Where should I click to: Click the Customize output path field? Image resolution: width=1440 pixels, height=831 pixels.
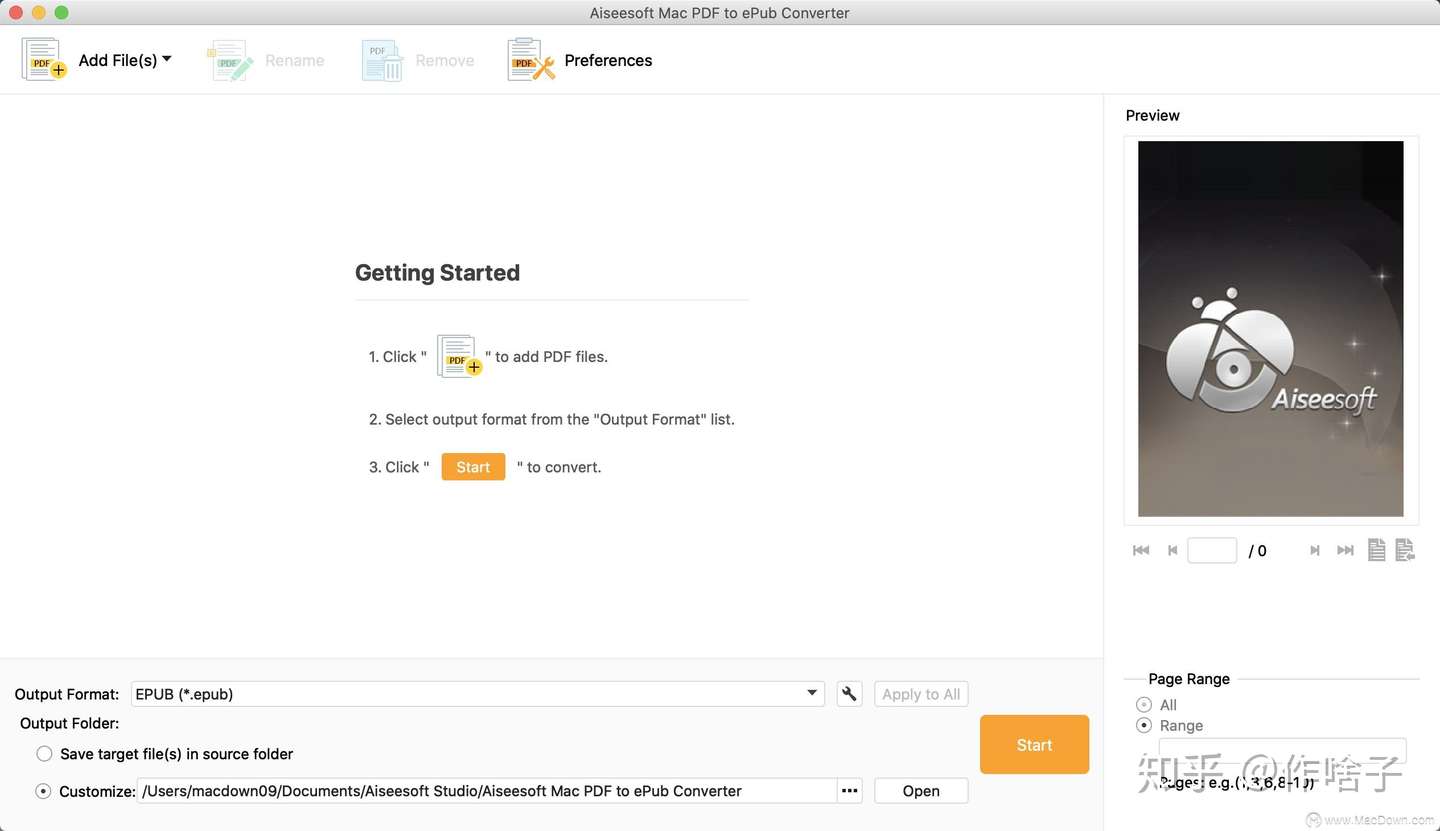click(x=487, y=791)
